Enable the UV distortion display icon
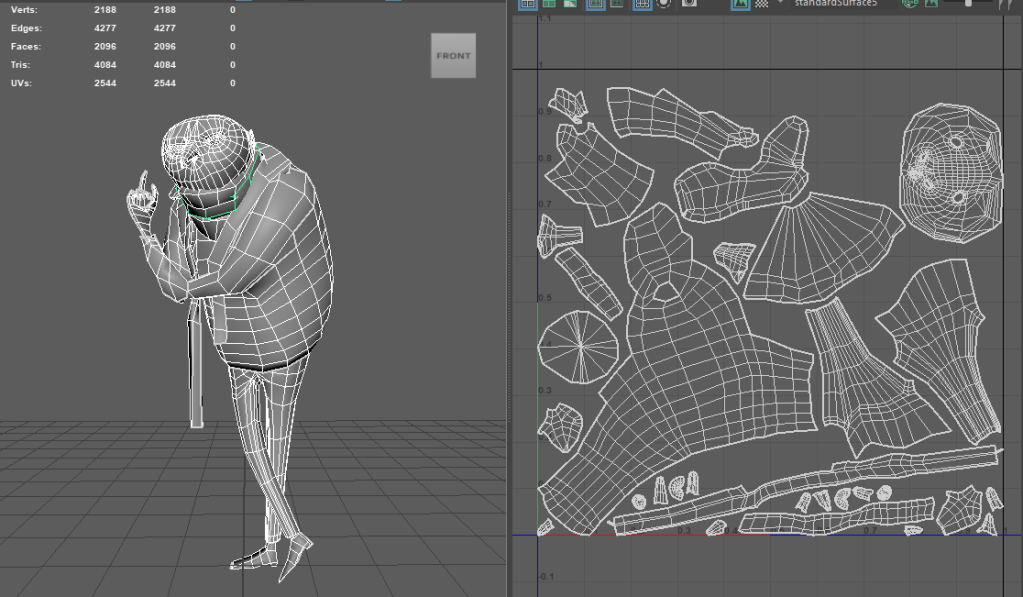Screen dimensions: 1023x597 coord(570,3)
